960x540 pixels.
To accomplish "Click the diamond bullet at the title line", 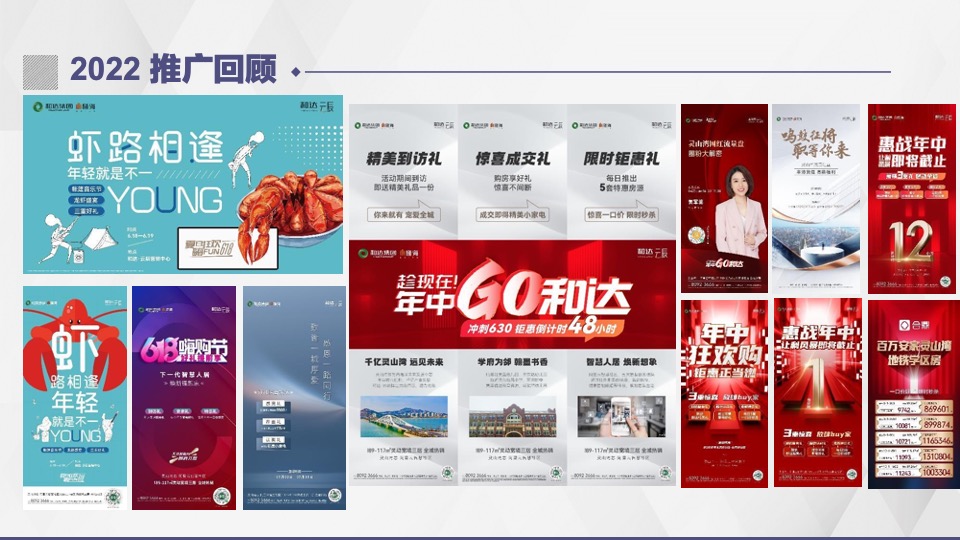I will click(294, 72).
